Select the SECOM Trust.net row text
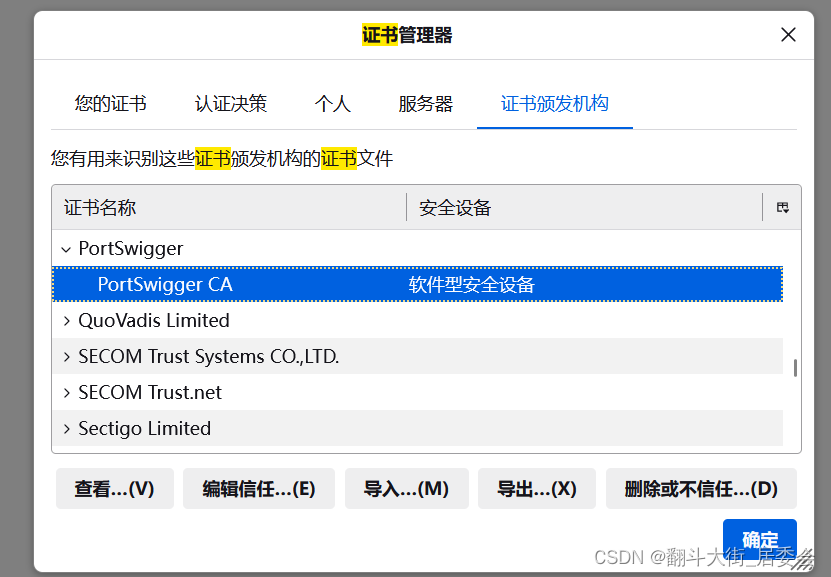 (150, 393)
